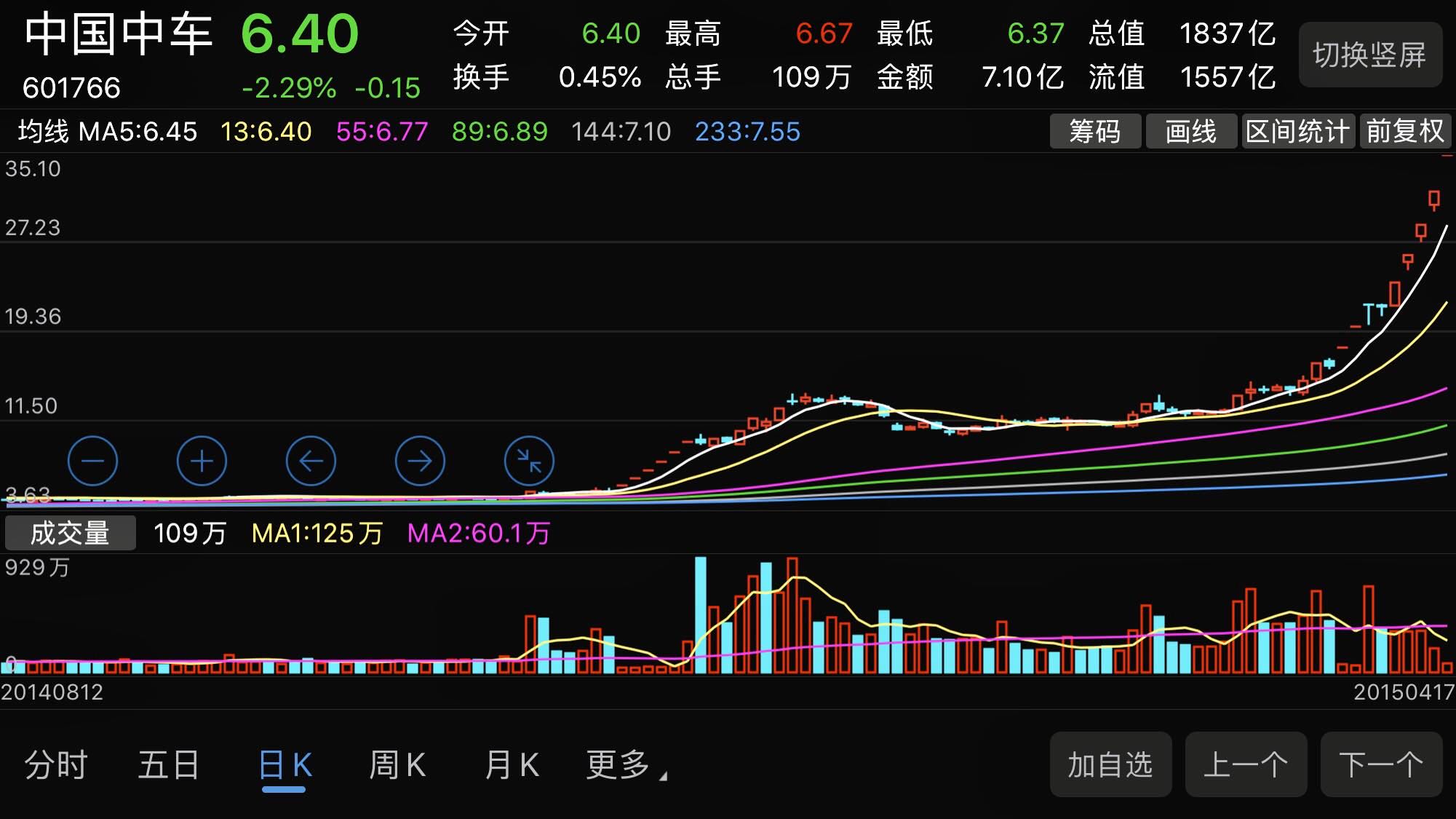Tap the blue 233:7.55 average value
The image size is (1456, 819).
tap(747, 132)
